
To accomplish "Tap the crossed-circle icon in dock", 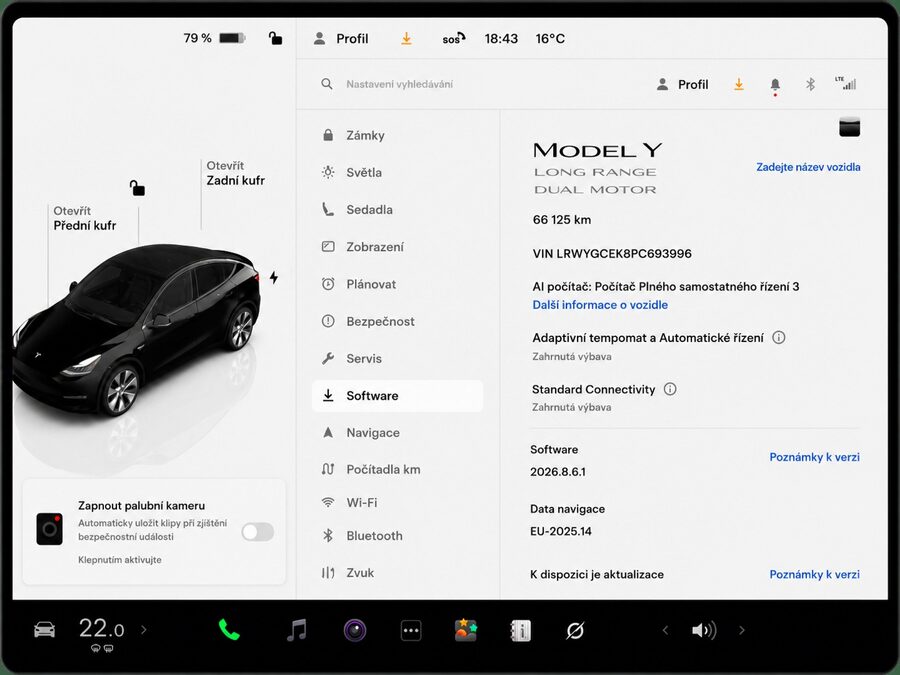I will (x=575, y=630).
